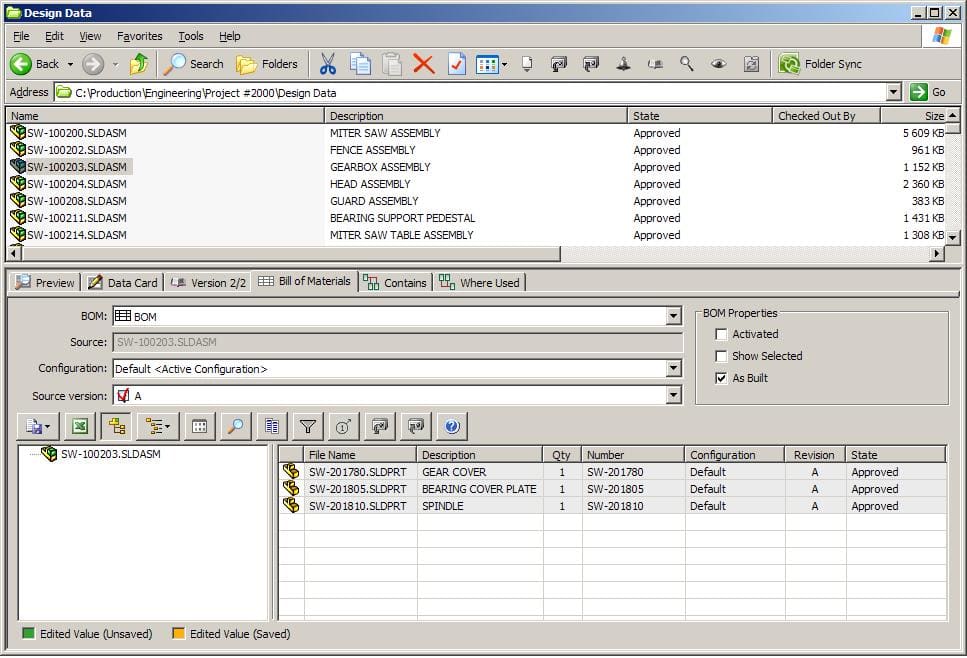Click the BOM compare icon
The image size is (967, 658).
270,426
